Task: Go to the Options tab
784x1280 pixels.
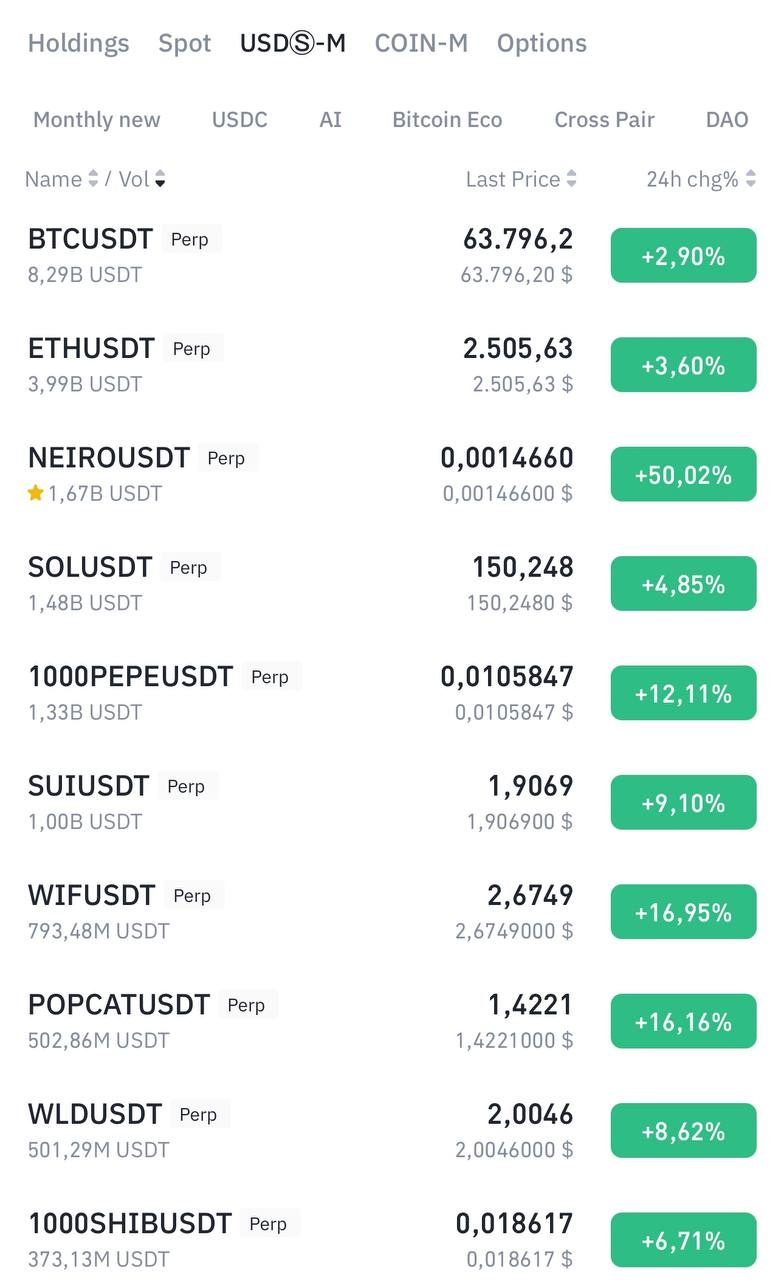Action: [542, 43]
